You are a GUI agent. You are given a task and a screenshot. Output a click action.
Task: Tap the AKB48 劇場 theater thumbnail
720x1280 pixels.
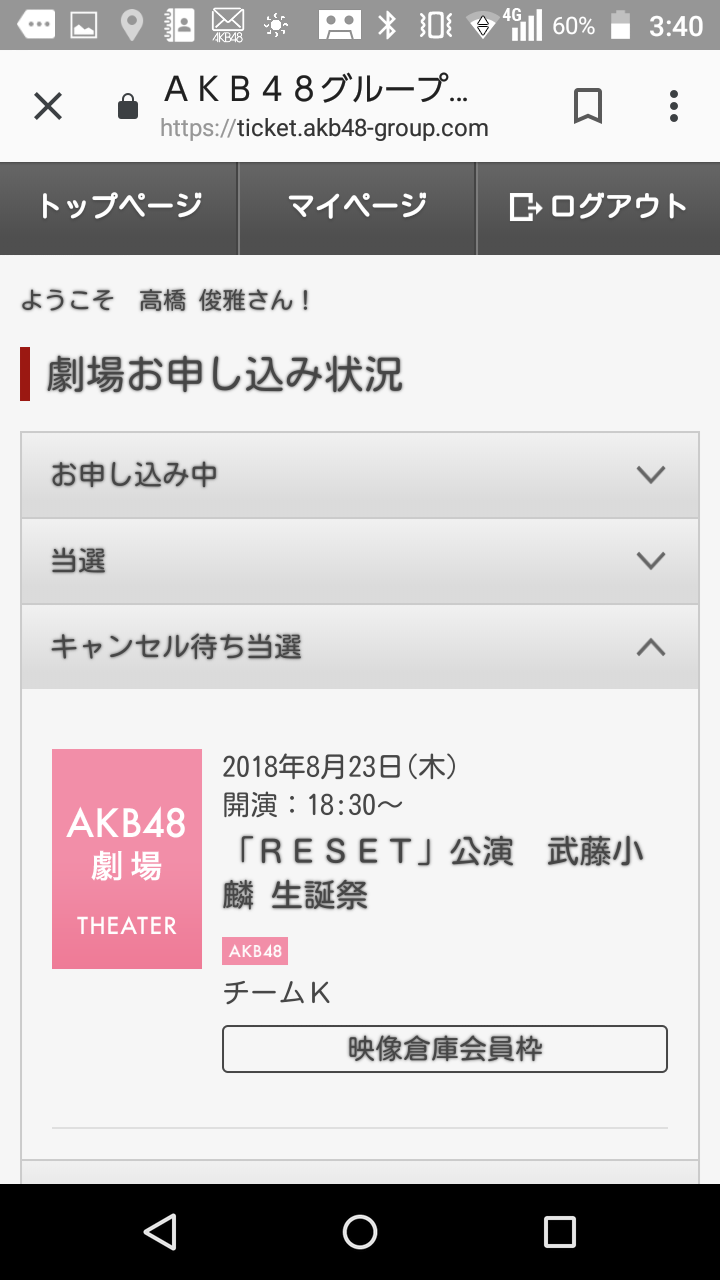127,859
